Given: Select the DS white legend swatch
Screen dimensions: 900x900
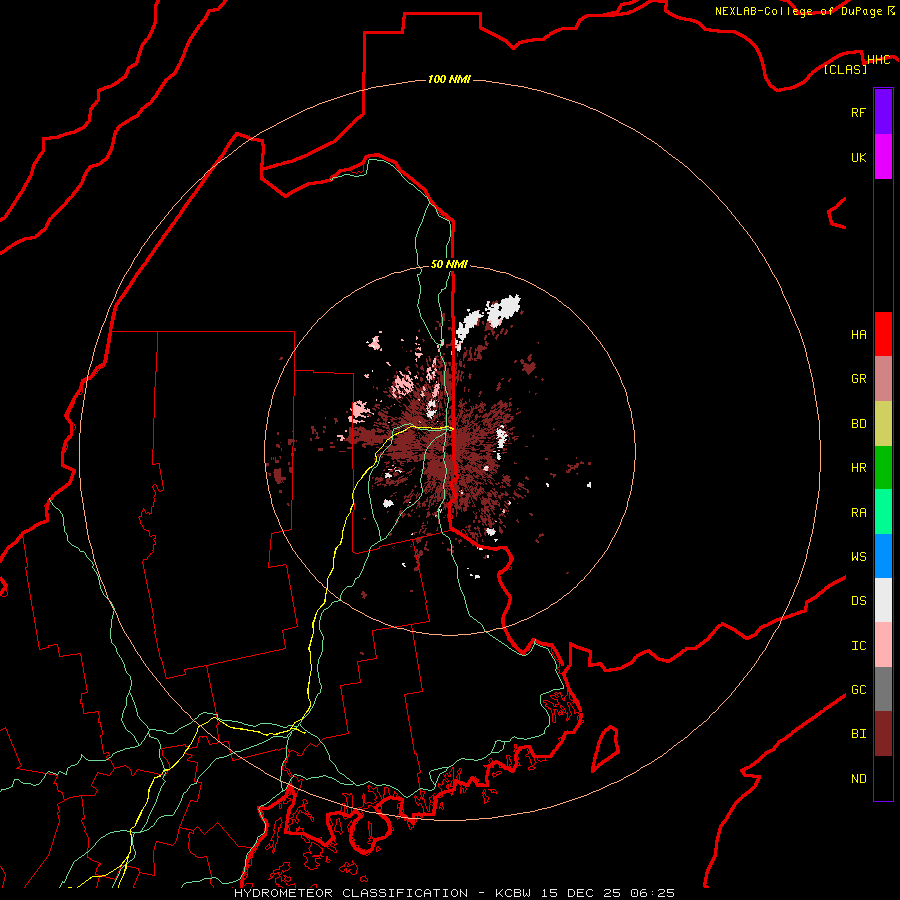Looking at the screenshot, I should (x=883, y=600).
